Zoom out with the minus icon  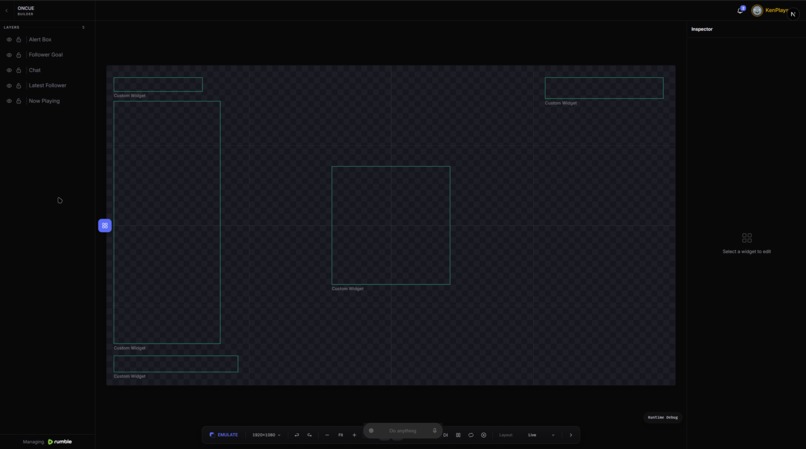[327, 435]
